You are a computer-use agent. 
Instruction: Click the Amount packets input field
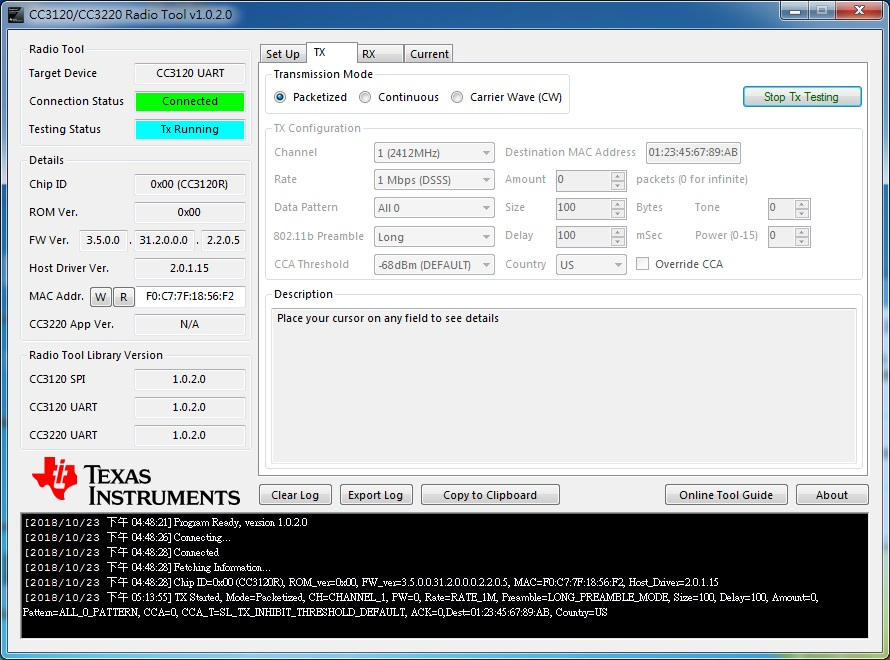[x=584, y=180]
